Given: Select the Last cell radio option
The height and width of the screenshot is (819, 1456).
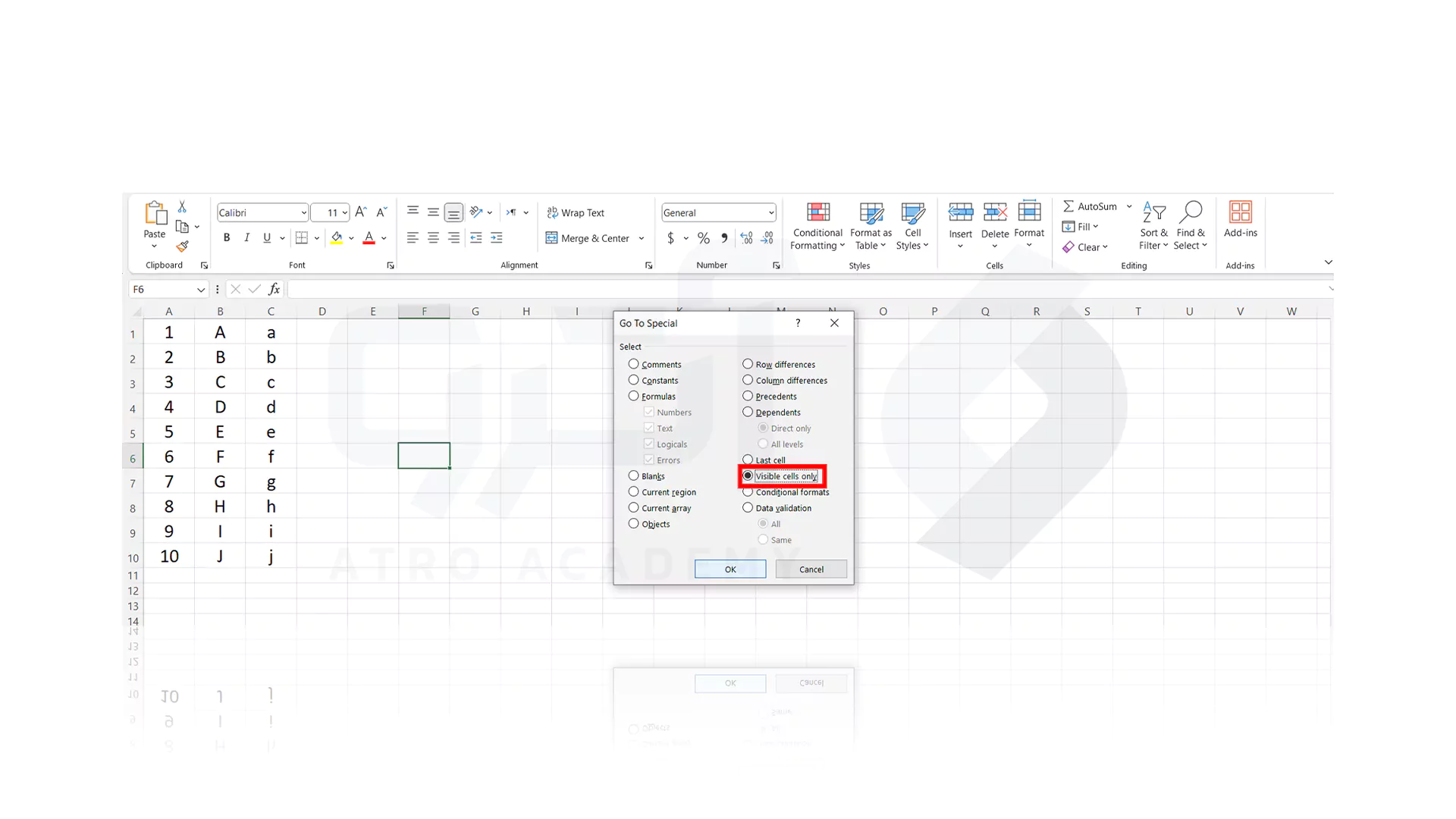Looking at the screenshot, I should (748, 460).
